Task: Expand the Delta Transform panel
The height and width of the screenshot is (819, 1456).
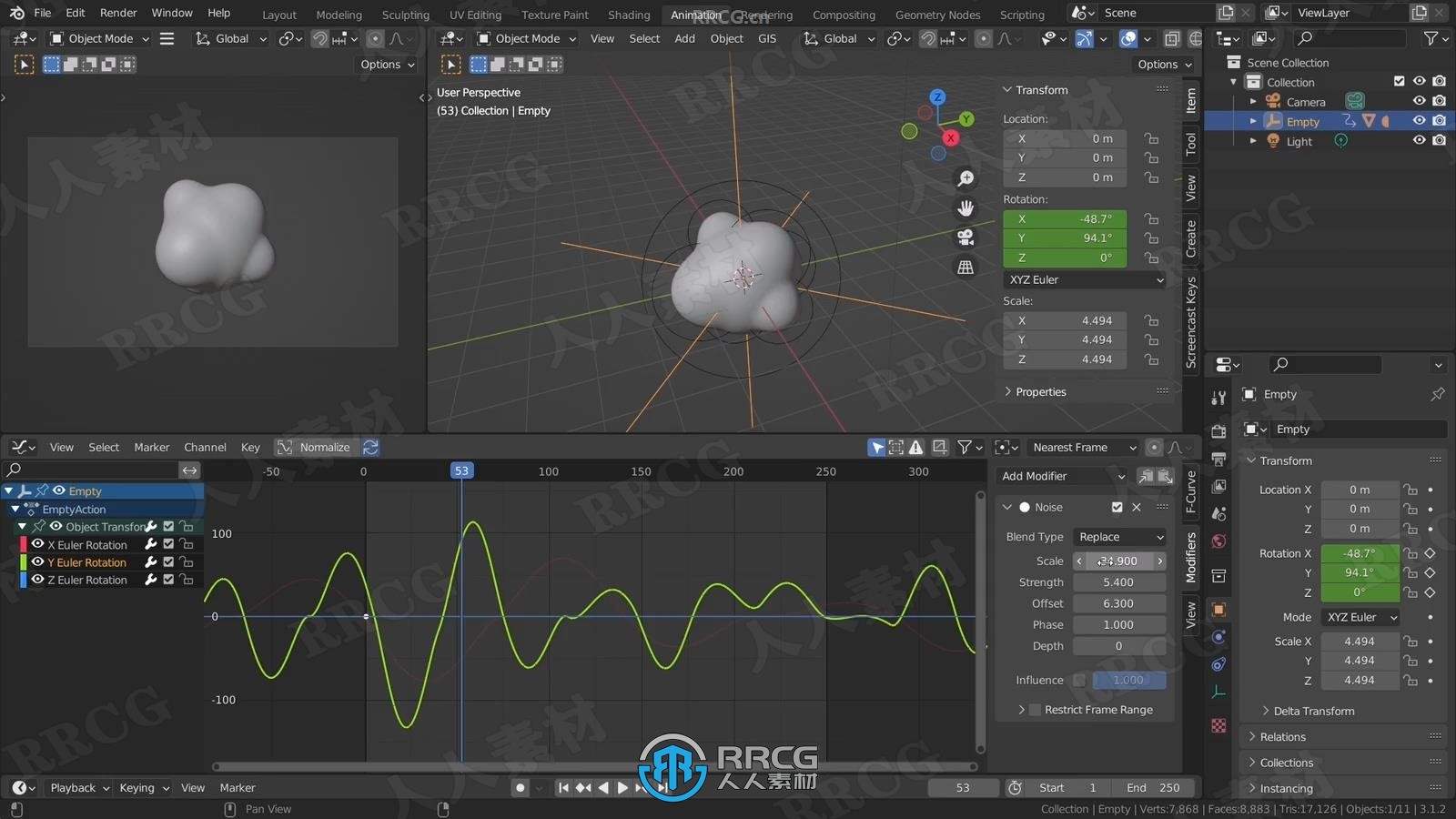Action: (x=1313, y=711)
